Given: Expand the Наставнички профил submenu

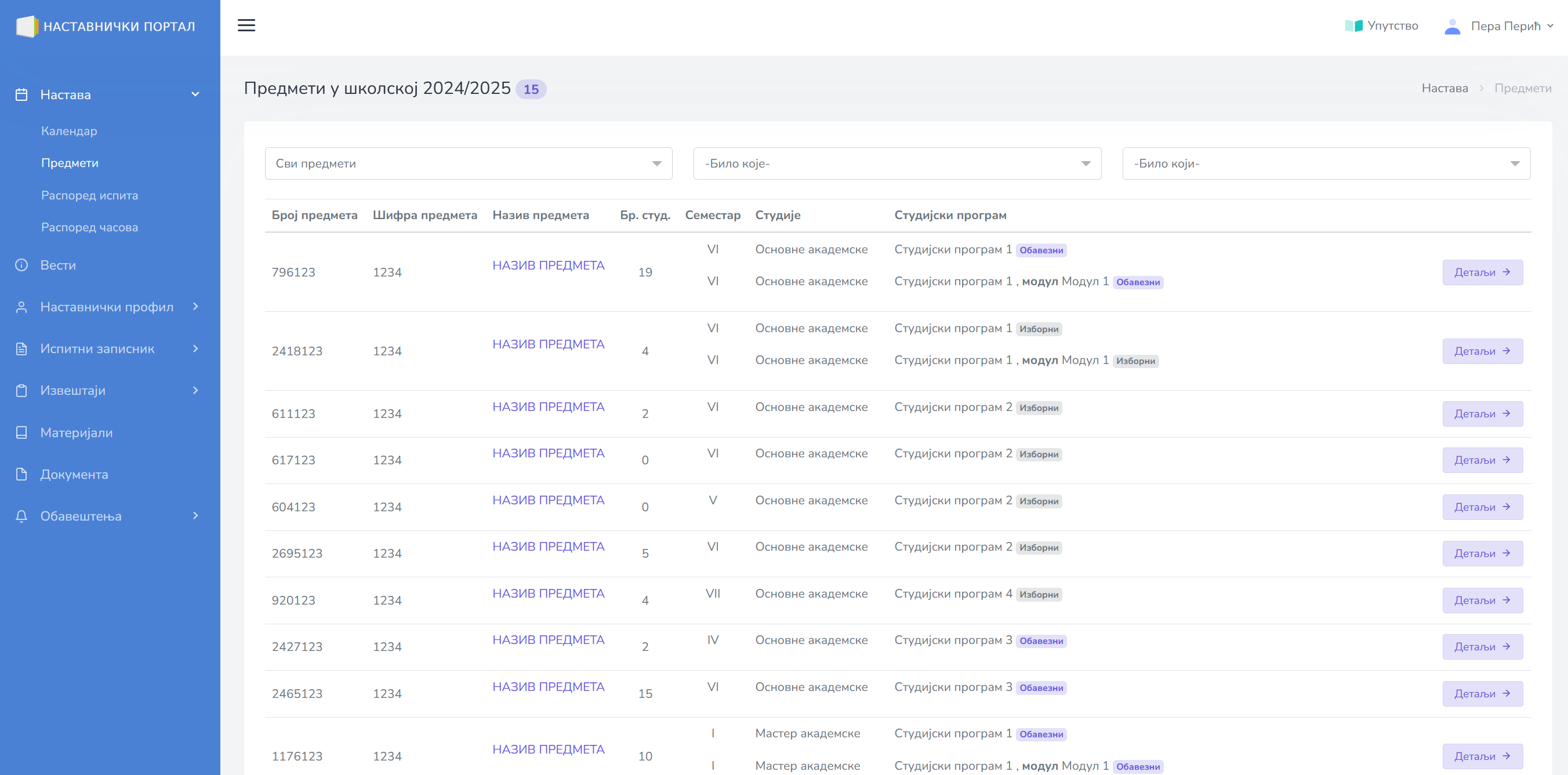Looking at the screenshot, I should [107, 307].
